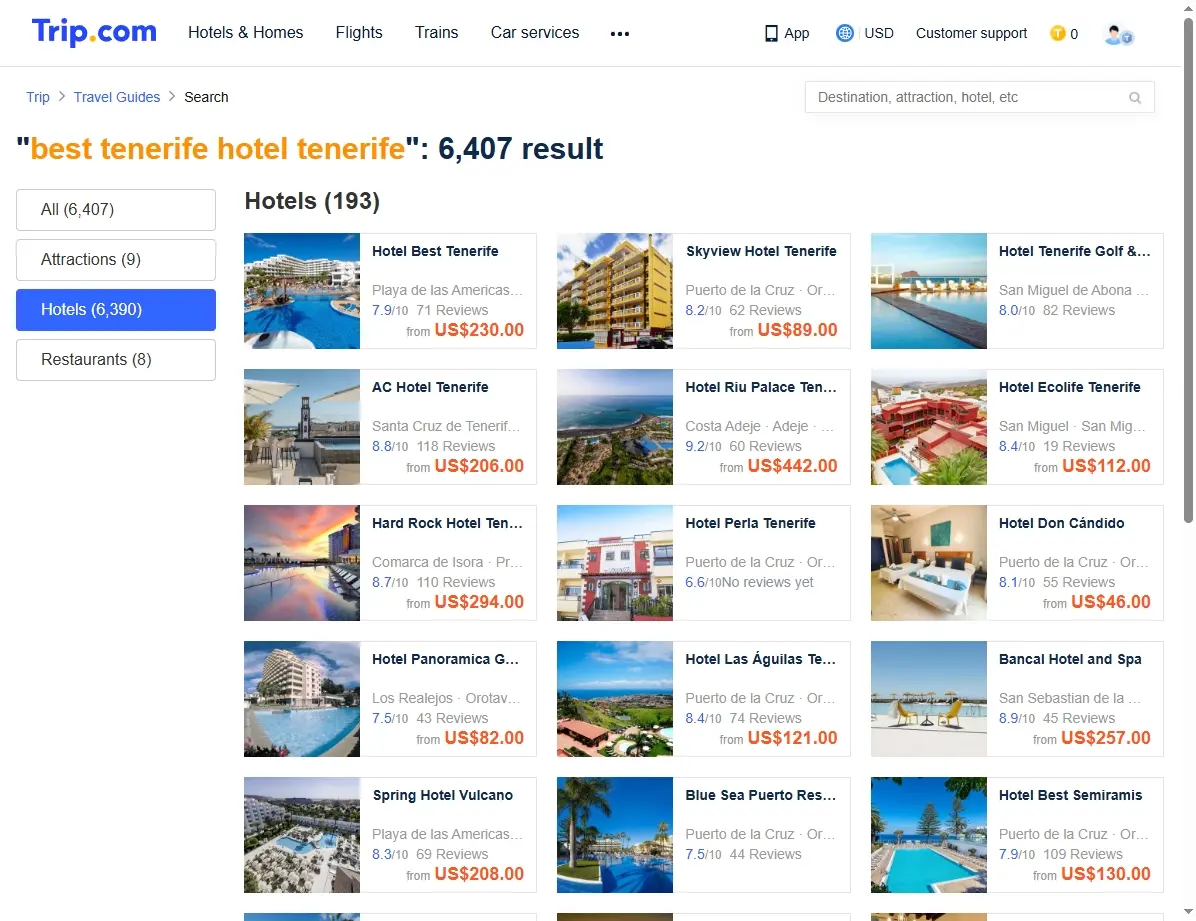This screenshot has width=1196, height=921.
Task: Click the scrollbar down arrow
Action: (1188, 912)
